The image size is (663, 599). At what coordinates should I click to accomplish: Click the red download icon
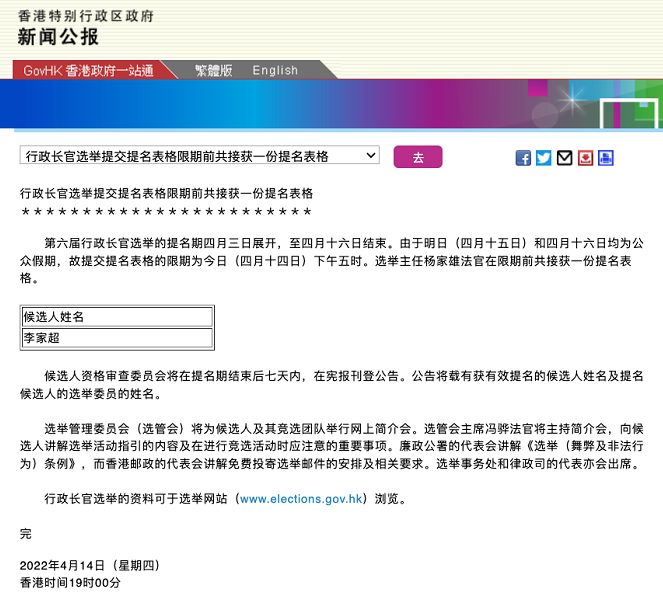pos(585,158)
